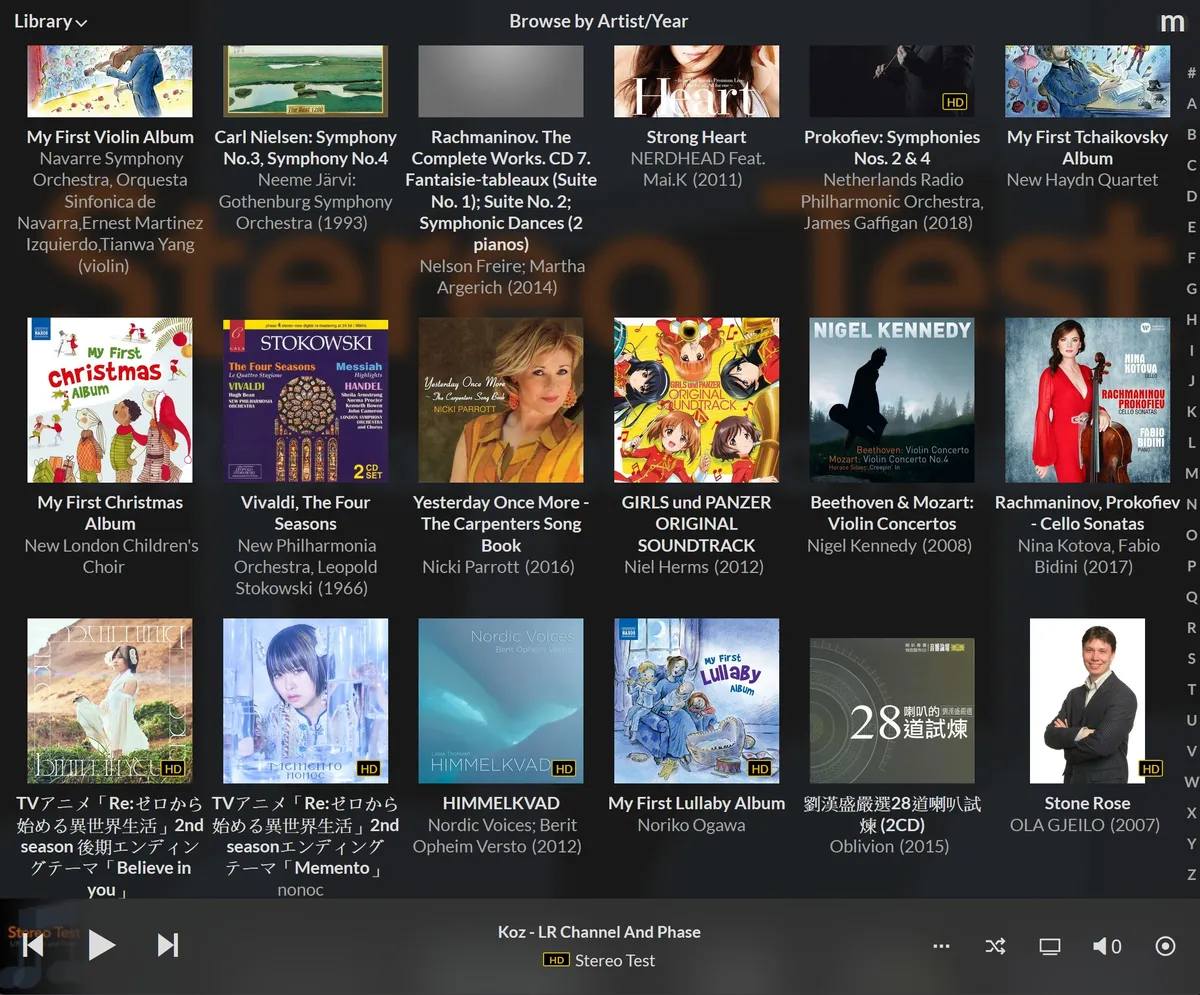Open Strong Heart album cover
1200x995 pixels.
(696, 81)
